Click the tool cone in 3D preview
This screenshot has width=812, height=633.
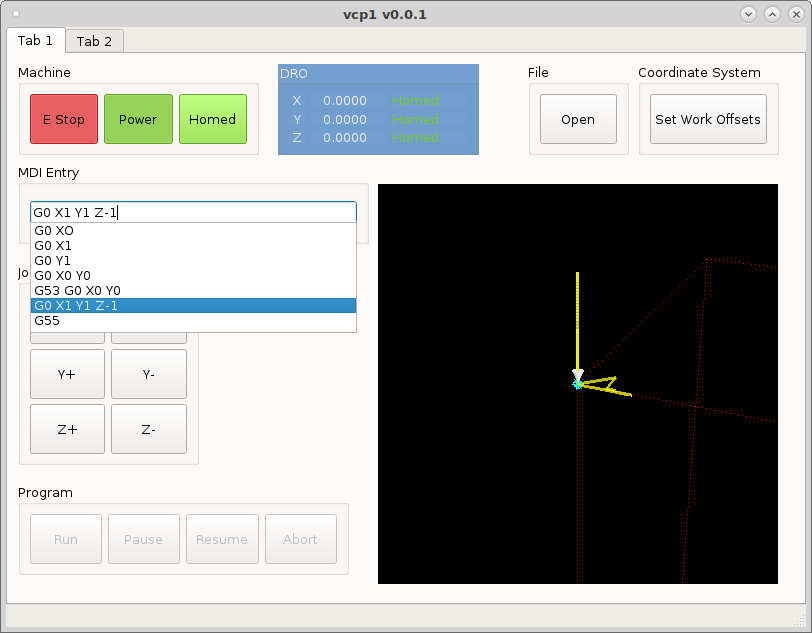click(578, 376)
